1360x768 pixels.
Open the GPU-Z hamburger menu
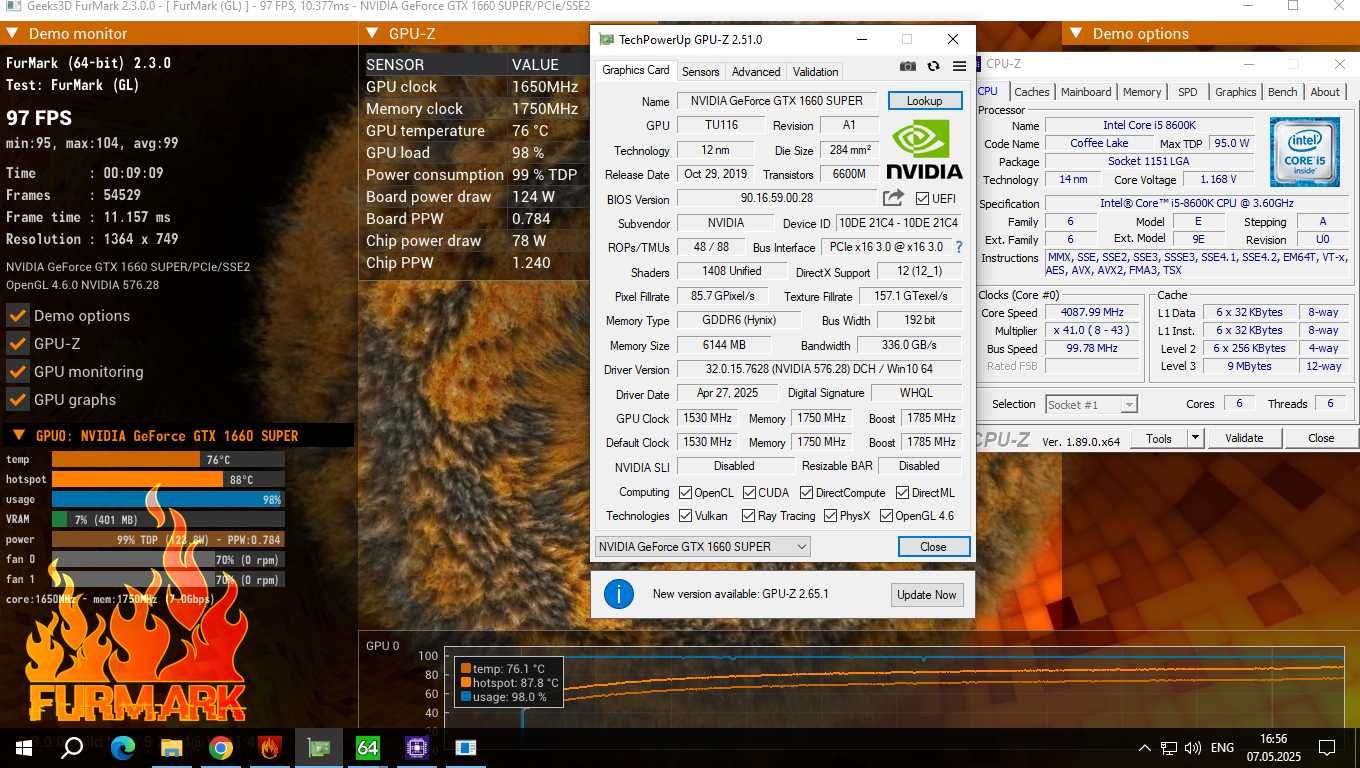[959, 67]
